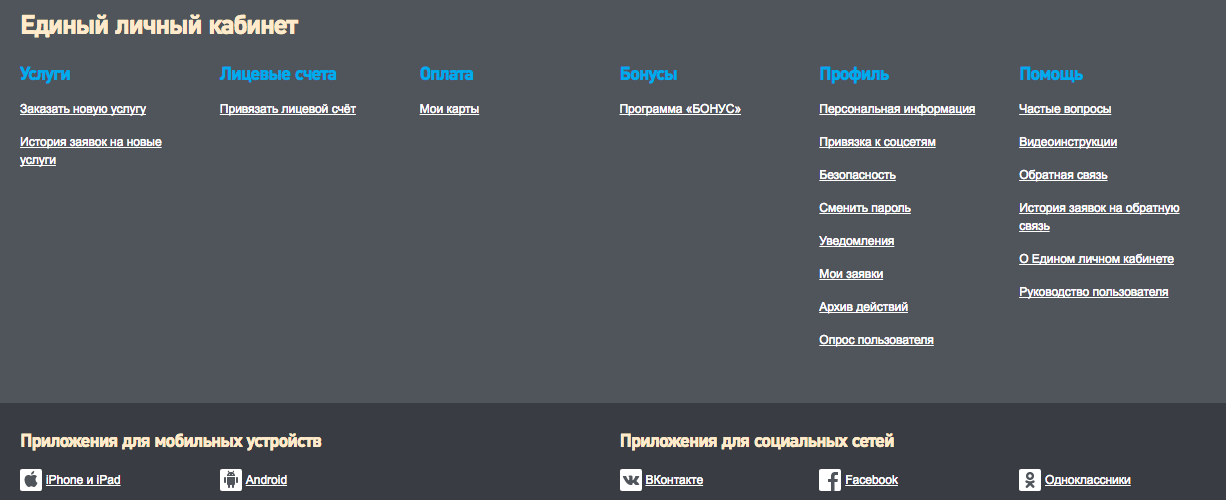
Task: Click Приложения для социальных сетей heading
Action: pos(757,441)
